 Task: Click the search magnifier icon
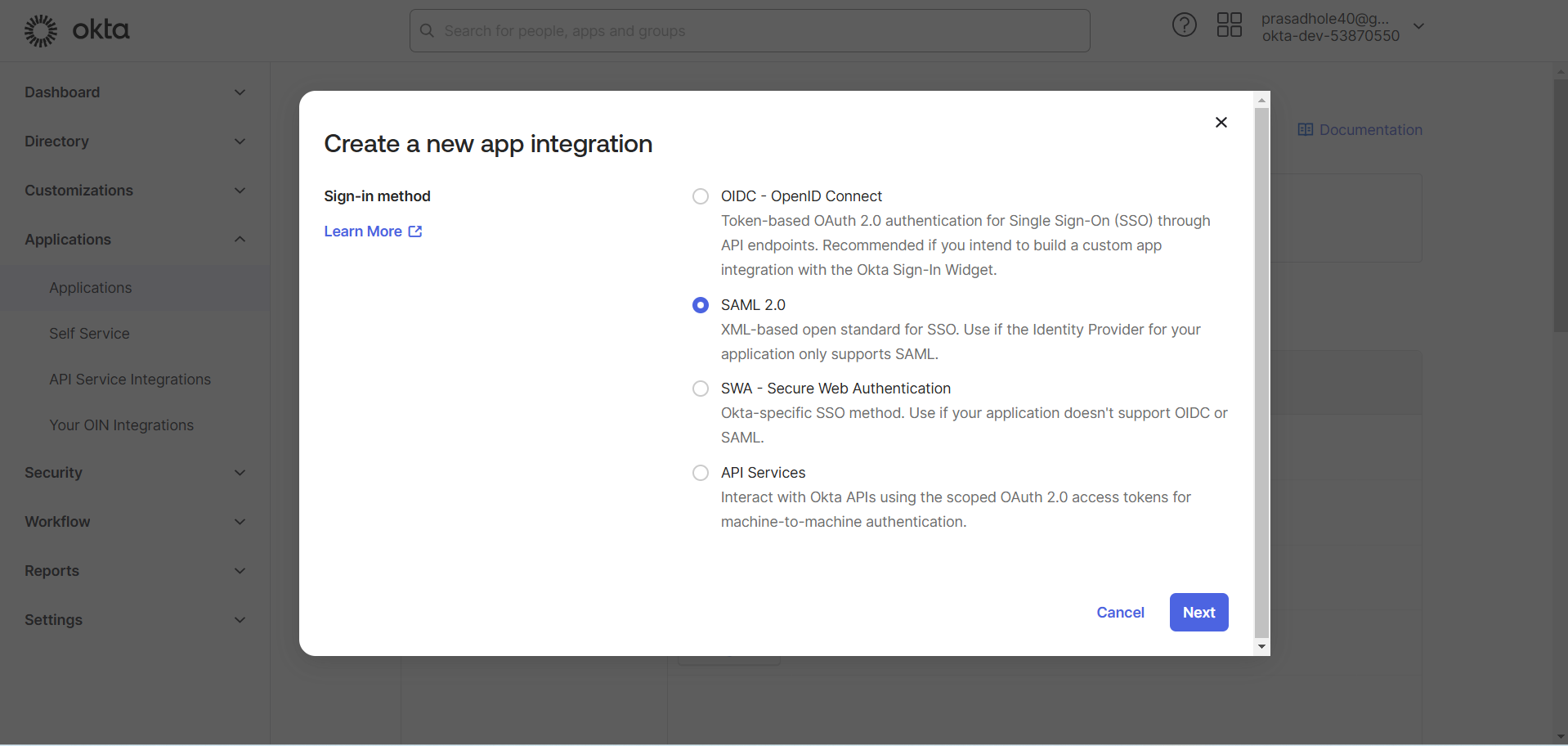point(427,31)
